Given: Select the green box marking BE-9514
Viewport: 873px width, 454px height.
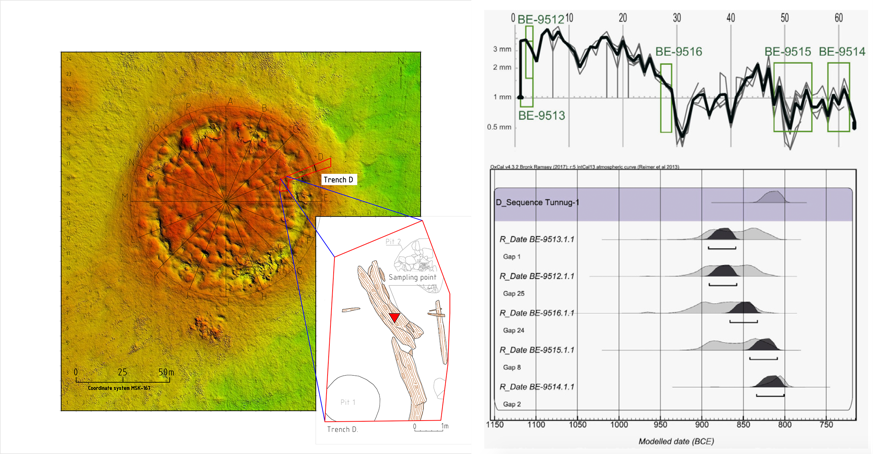Looking at the screenshot, I should pyautogui.click(x=838, y=96).
